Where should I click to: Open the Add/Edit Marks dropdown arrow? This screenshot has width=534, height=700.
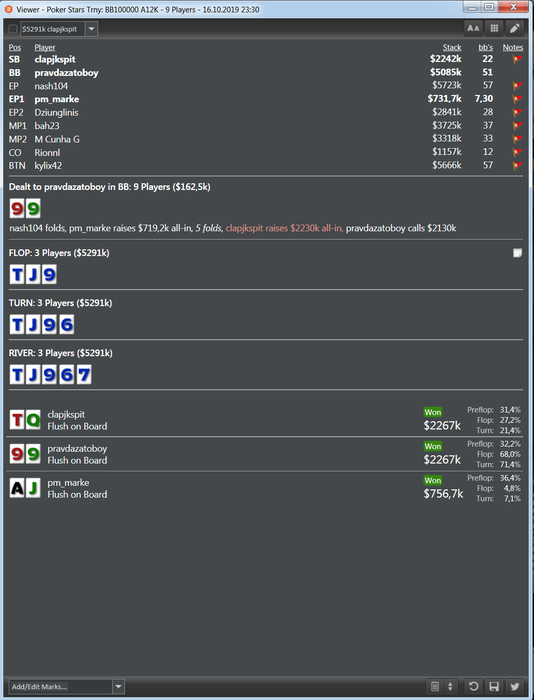click(118, 687)
